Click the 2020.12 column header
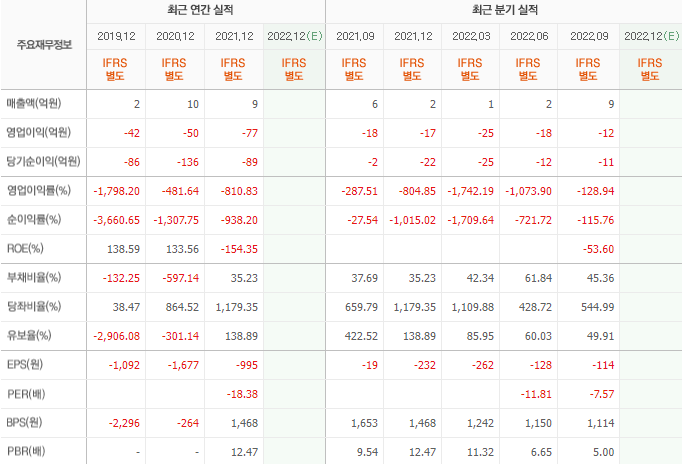This screenshot has height=464, width=689. (x=175, y=36)
